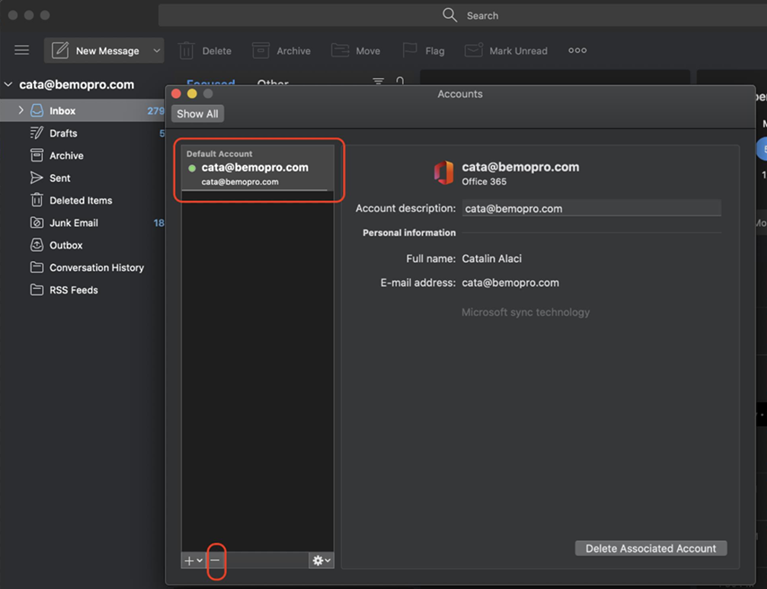Click the Drafts pencil icon
The image size is (767, 589).
point(37,133)
